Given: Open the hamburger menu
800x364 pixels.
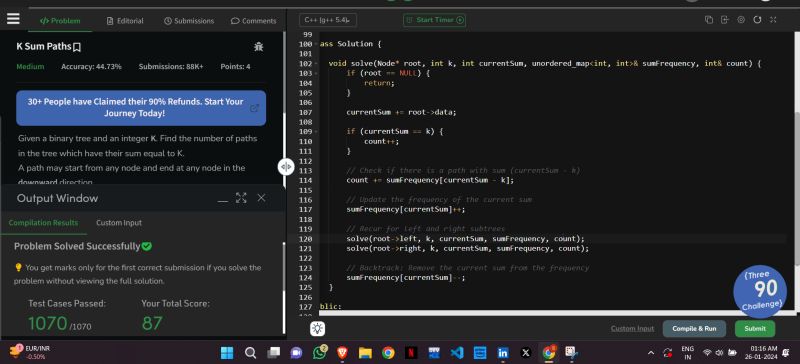Looking at the screenshot, I should coord(13,19).
